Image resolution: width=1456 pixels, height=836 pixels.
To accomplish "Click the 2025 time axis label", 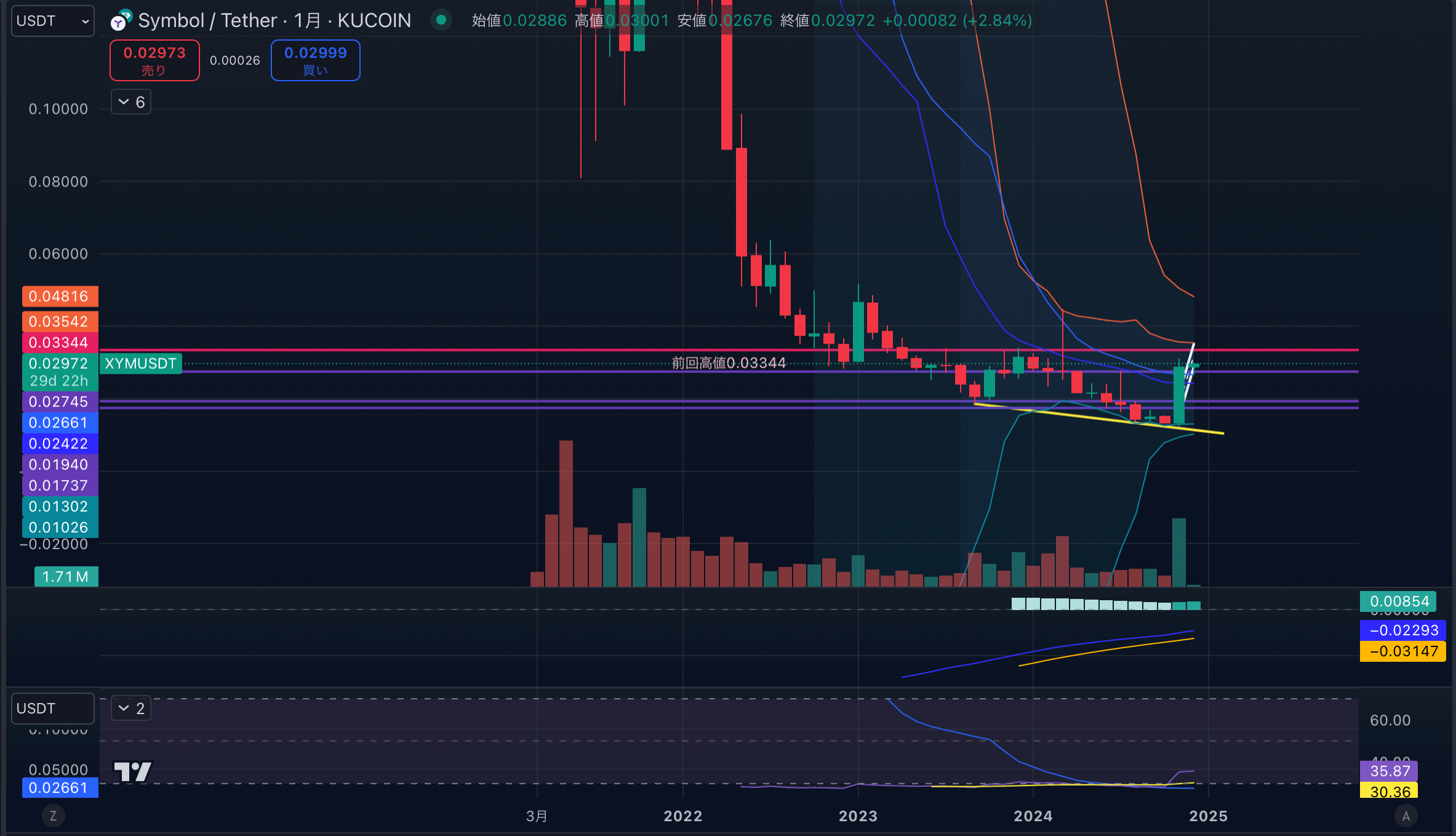I will click(x=1208, y=816).
